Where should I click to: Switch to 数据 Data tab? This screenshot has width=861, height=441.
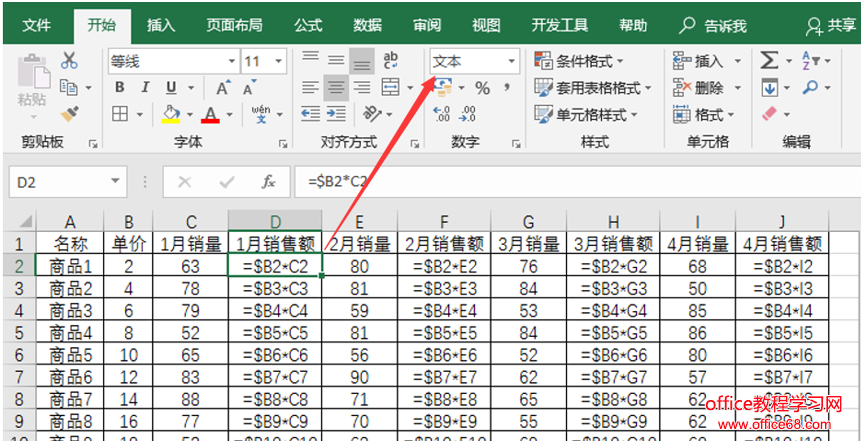[x=367, y=25]
